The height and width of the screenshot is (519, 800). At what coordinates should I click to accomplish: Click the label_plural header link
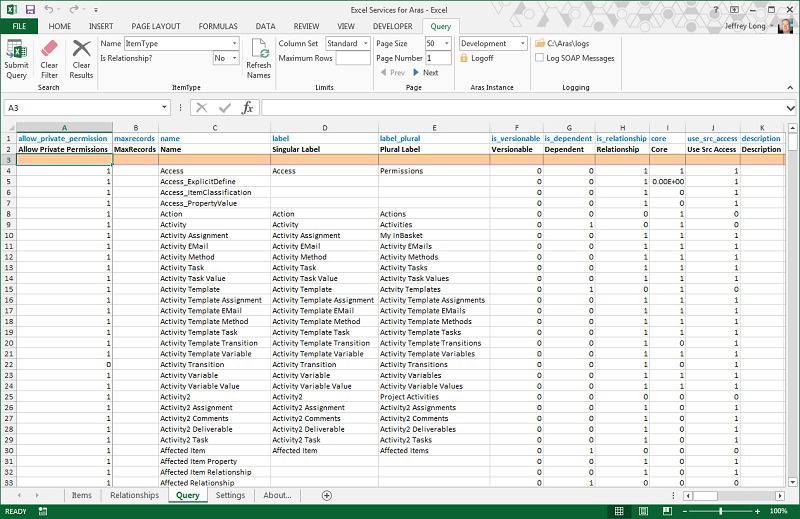[x=400, y=138]
